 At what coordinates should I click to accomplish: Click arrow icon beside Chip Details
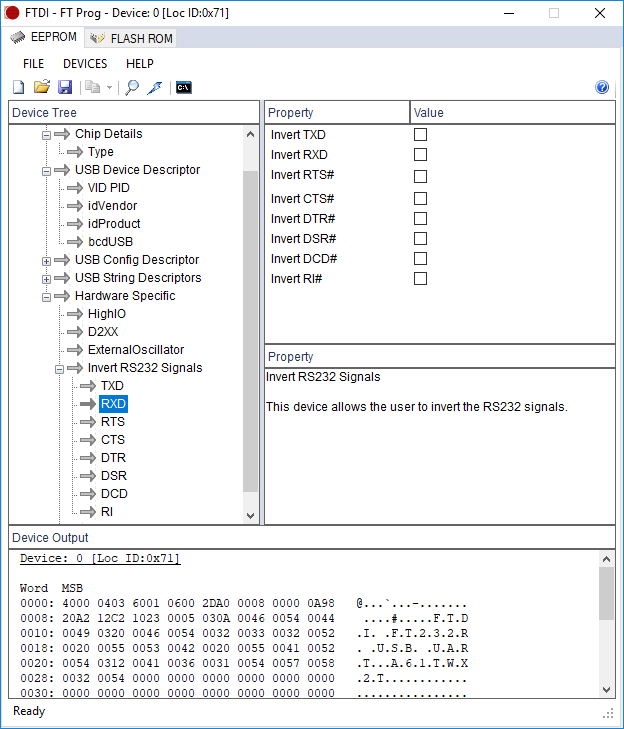62,134
